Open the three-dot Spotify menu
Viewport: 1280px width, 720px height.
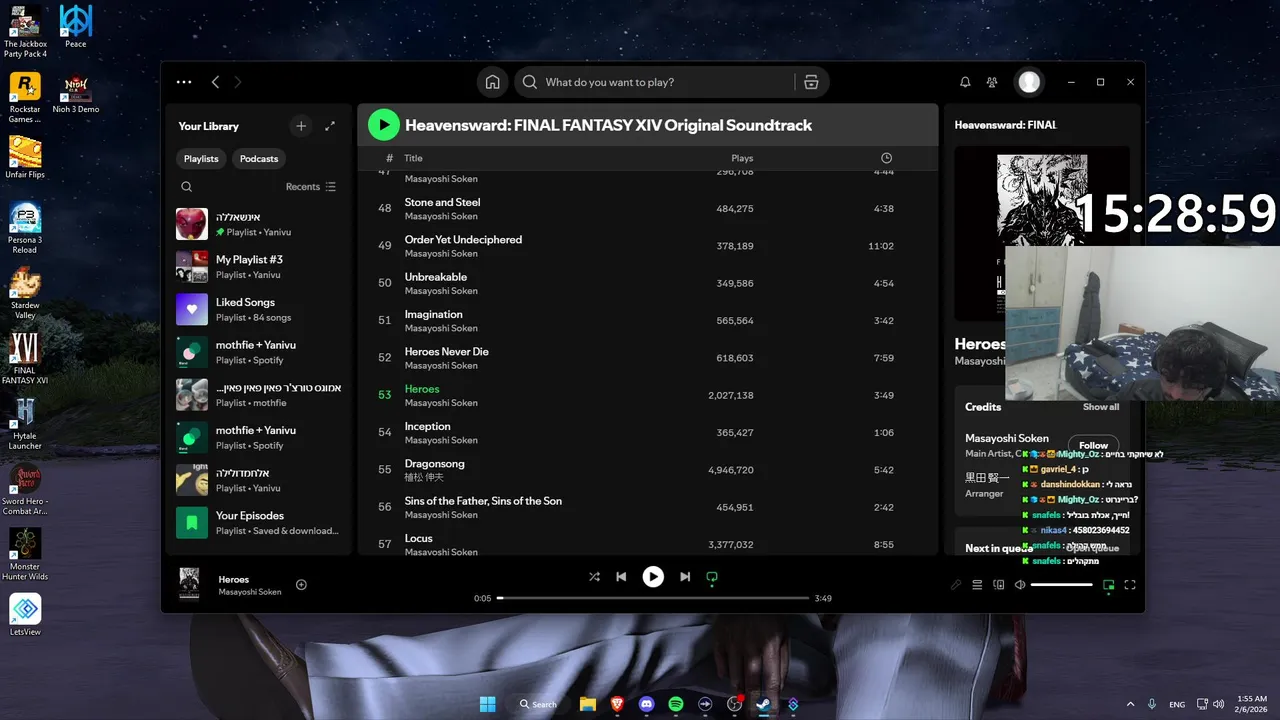coord(183,82)
